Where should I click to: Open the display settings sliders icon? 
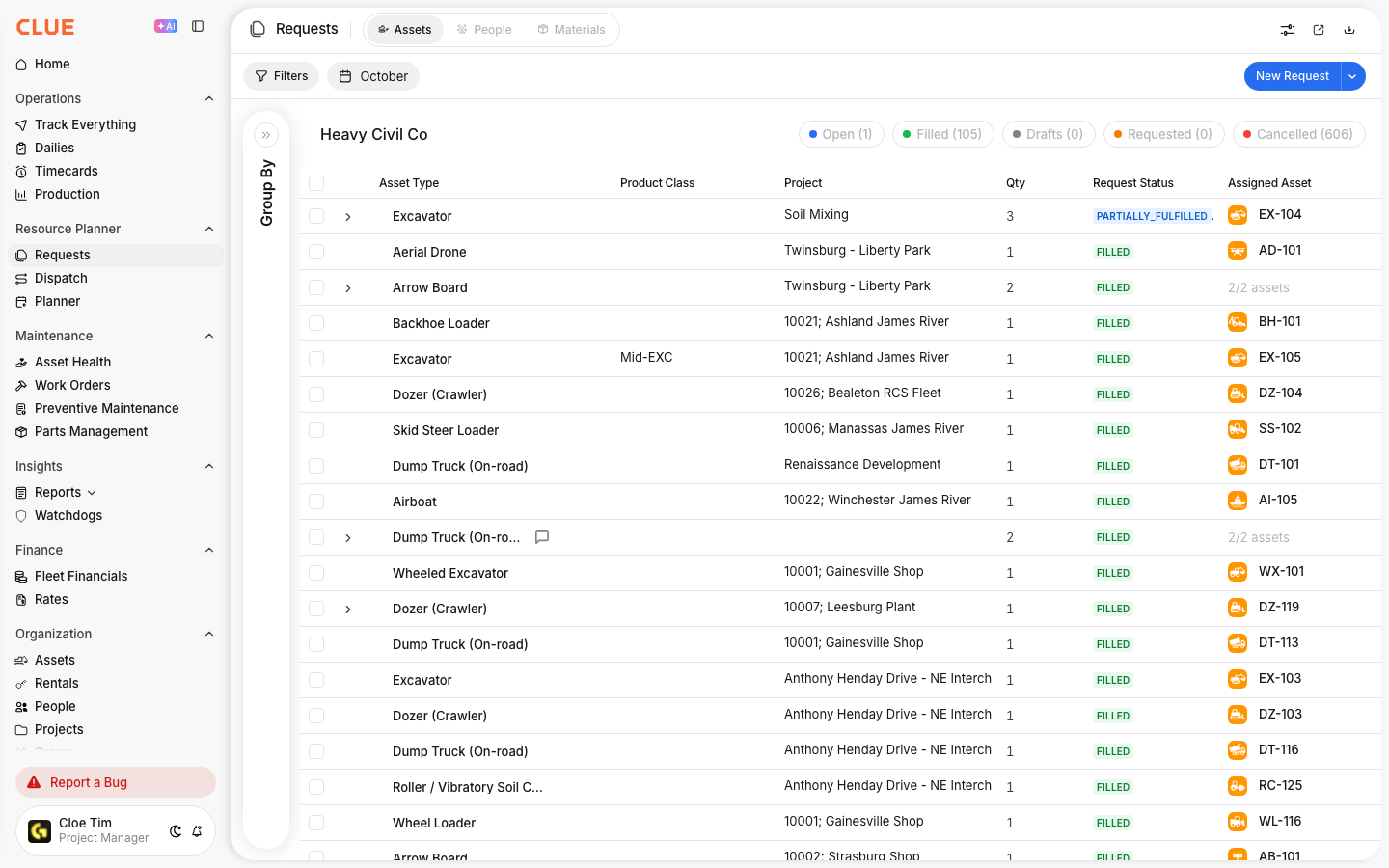click(x=1288, y=30)
